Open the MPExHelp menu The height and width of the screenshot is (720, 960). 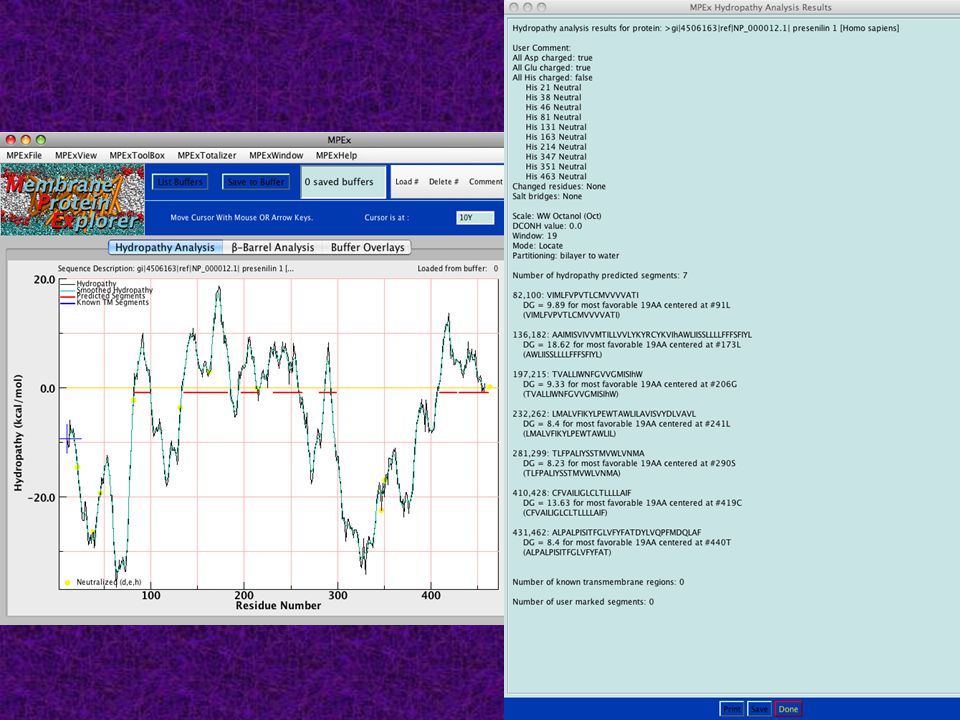(x=336, y=156)
